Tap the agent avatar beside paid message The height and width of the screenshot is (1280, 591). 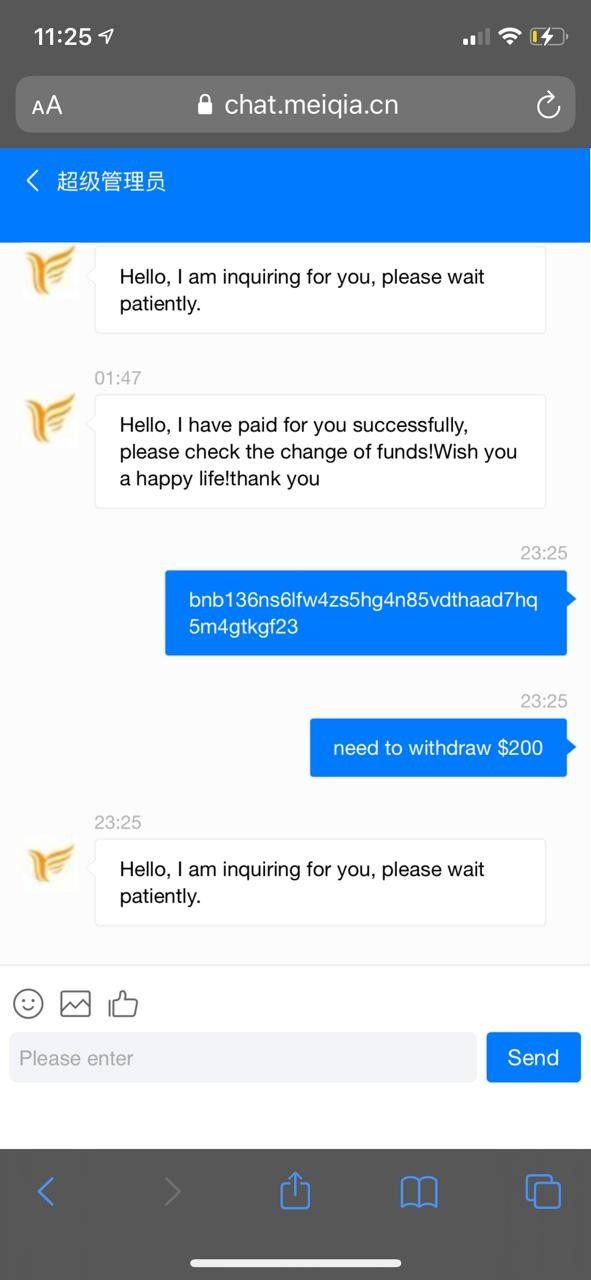coord(51,419)
